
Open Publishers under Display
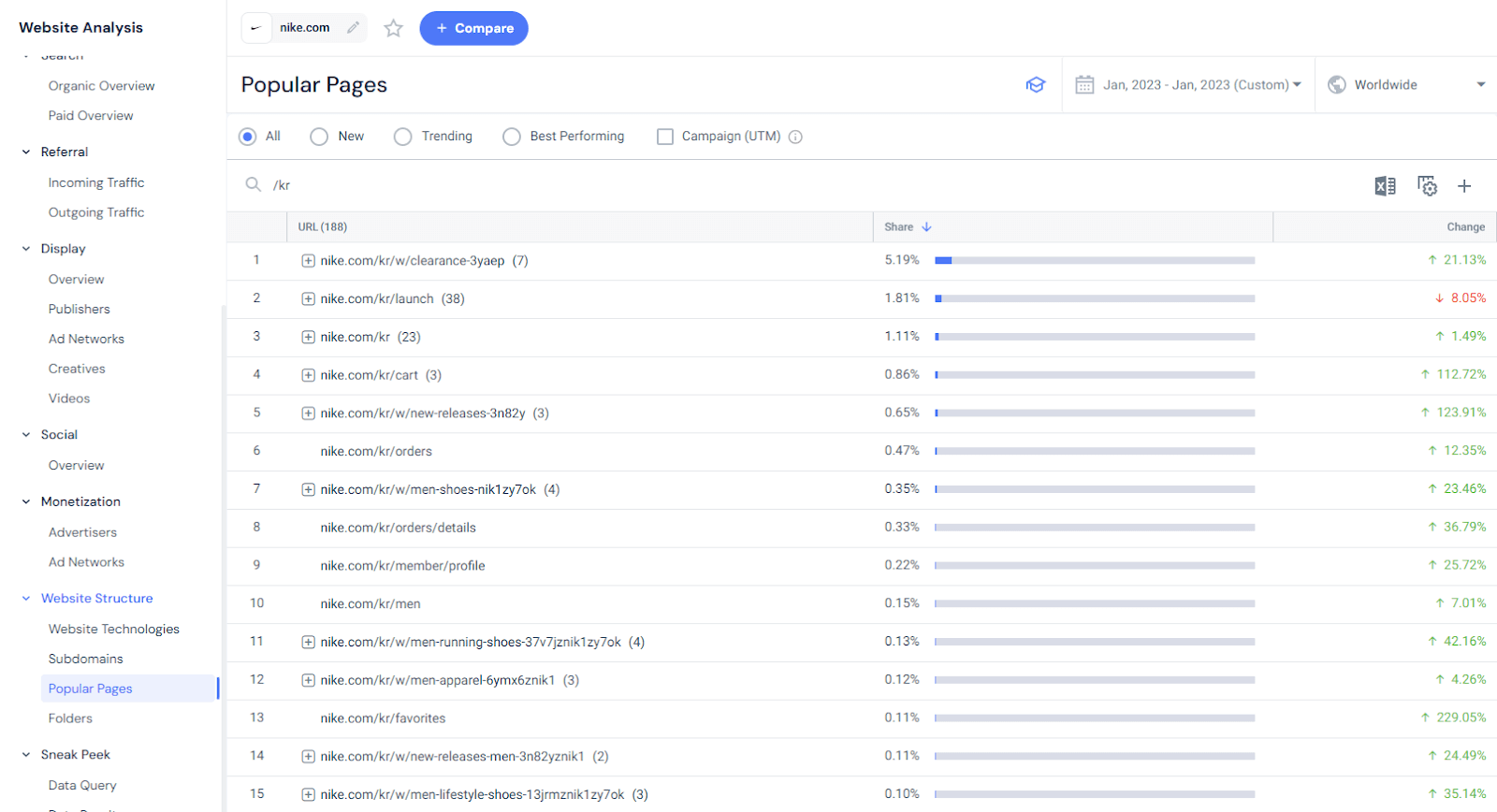coord(80,309)
